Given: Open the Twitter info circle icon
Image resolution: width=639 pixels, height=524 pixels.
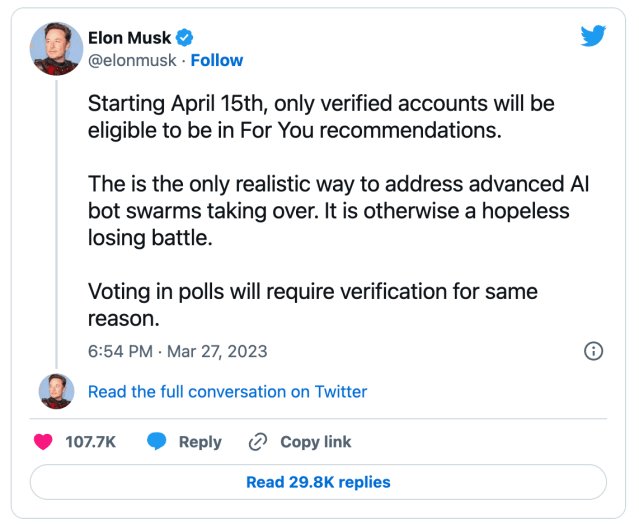Looking at the screenshot, I should coord(593,351).
